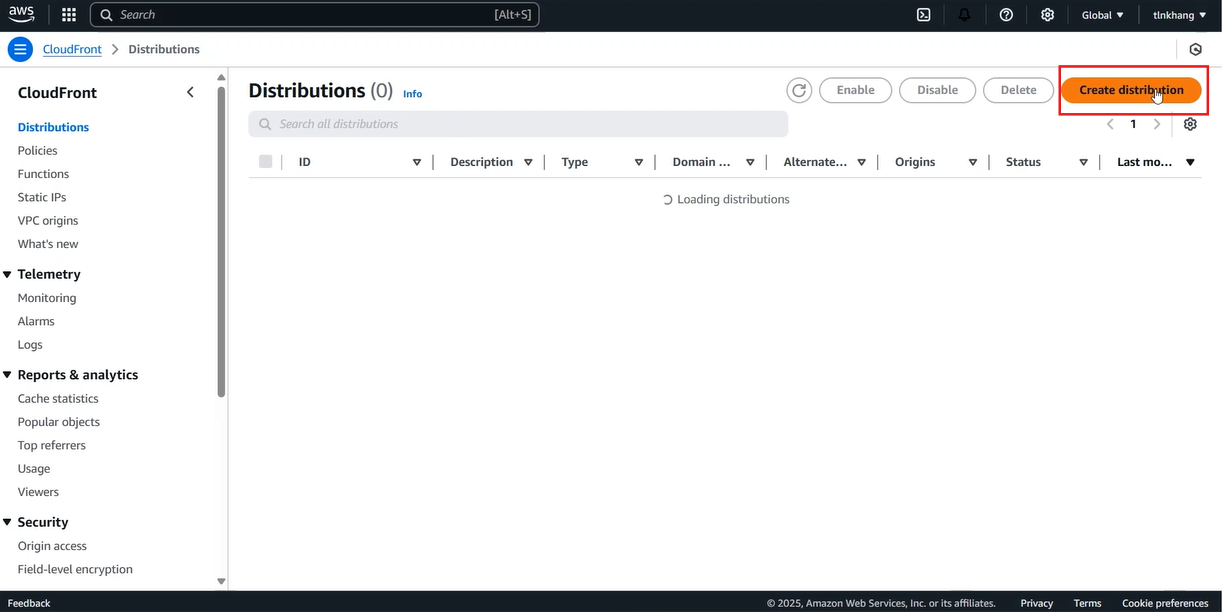
Task: Toggle the blue hamburger navigation menu
Action: (20, 49)
